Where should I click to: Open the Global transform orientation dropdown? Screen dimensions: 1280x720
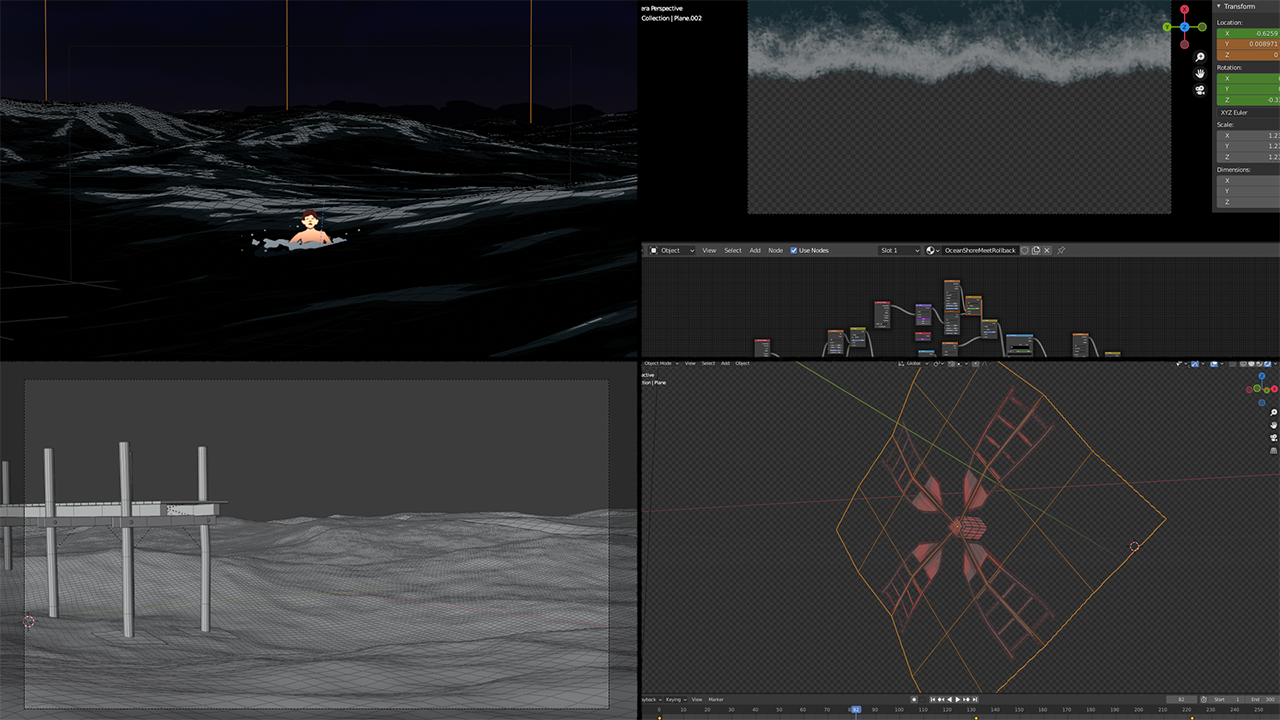pos(915,364)
